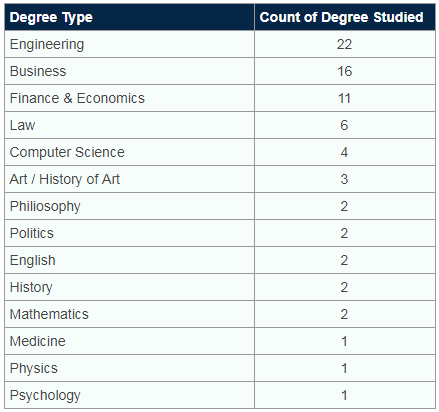The width and height of the screenshot is (439, 412).
Task: Select the History degree cell
Action: (x=129, y=287)
